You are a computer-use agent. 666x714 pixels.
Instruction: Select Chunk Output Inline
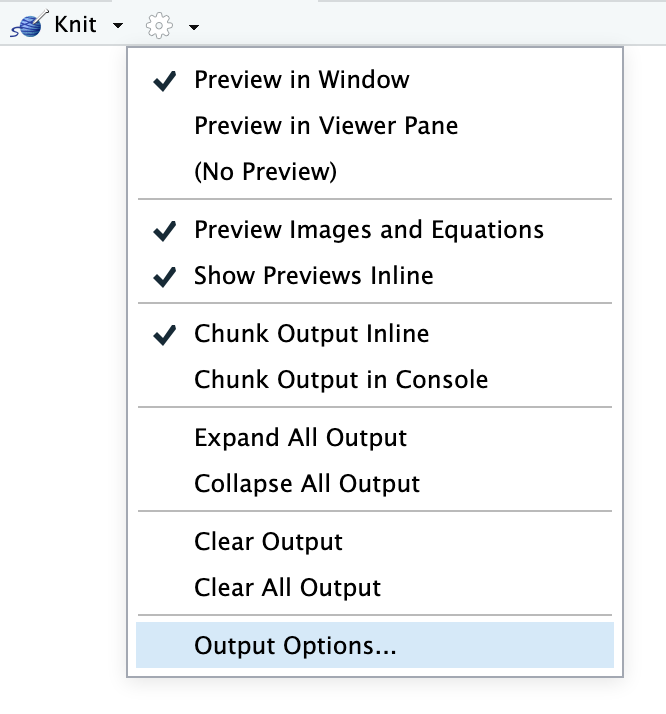(x=311, y=334)
